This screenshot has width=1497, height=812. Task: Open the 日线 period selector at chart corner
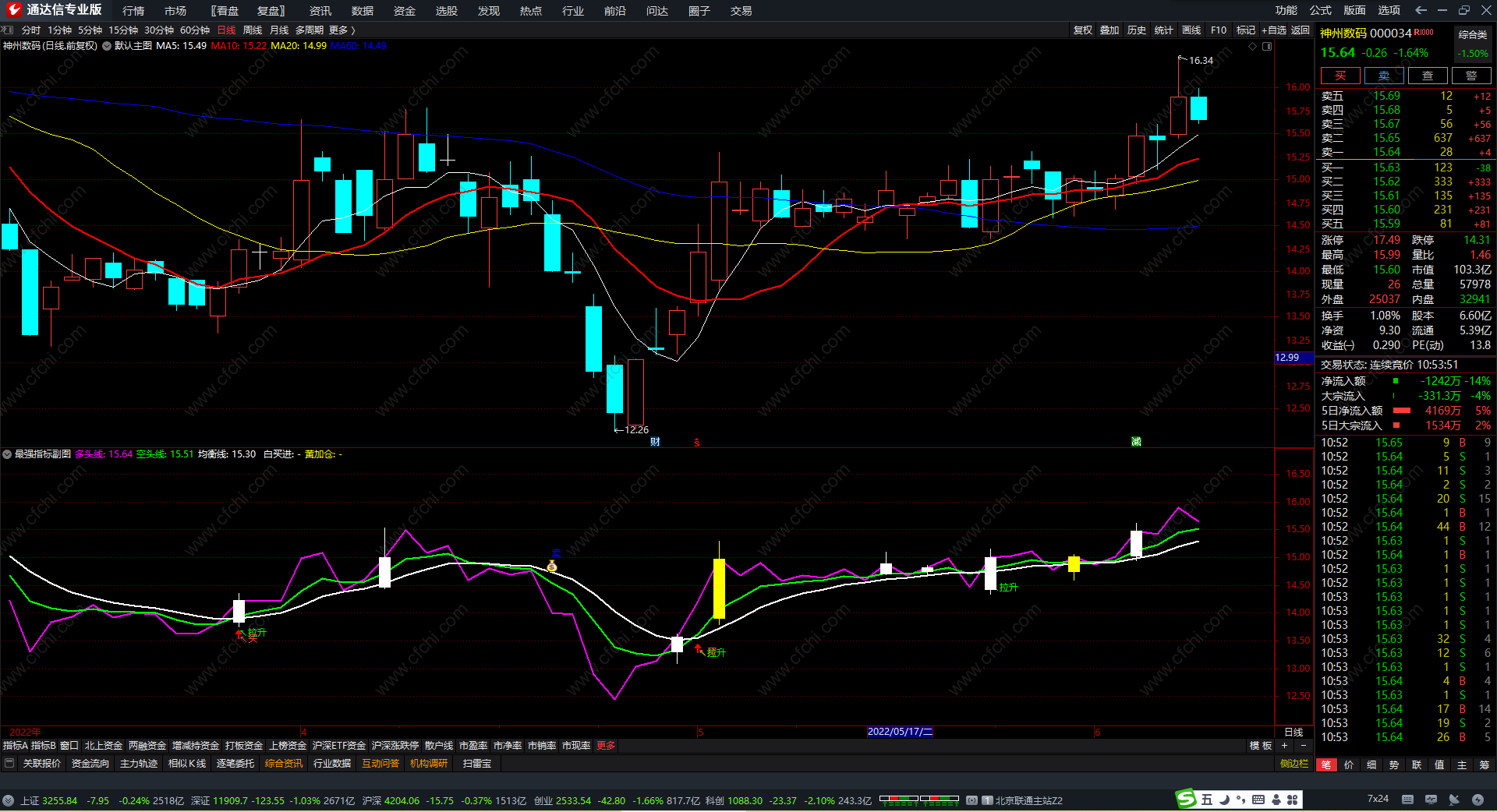point(1294,732)
